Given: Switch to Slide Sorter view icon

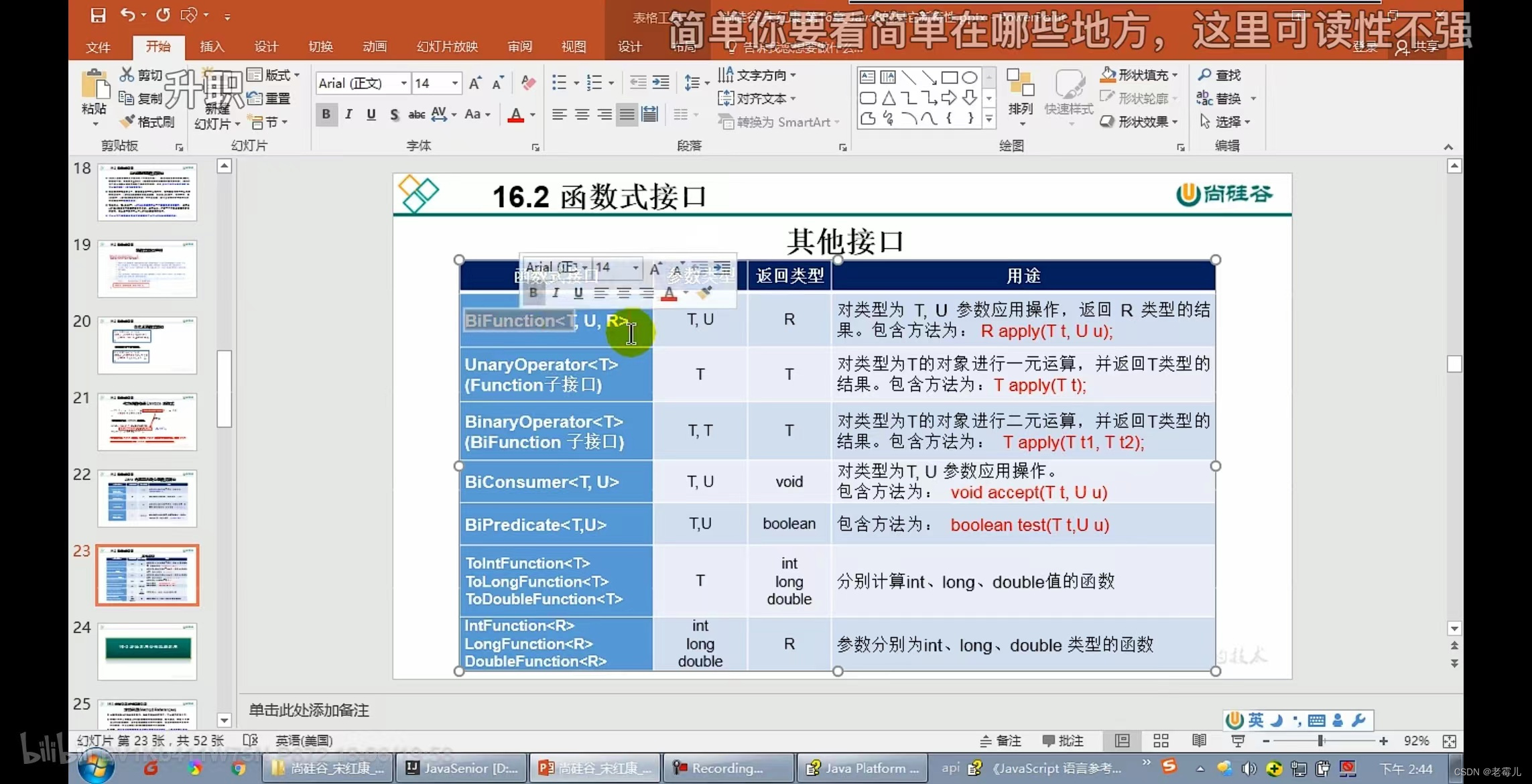Looking at the screenshot, I should click(1161, 740).
